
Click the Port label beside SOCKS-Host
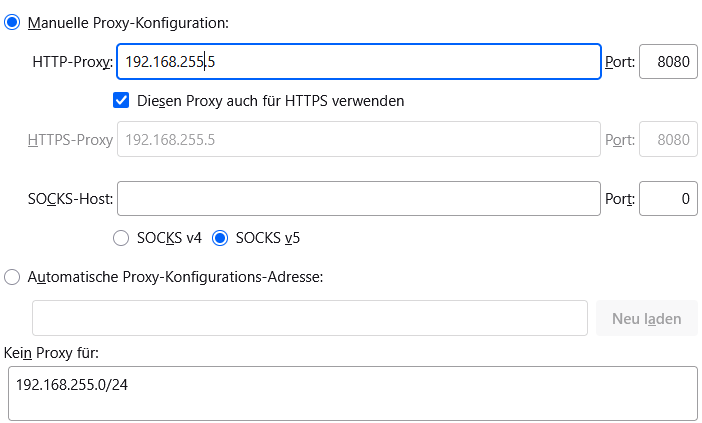[x=619, y=199]
